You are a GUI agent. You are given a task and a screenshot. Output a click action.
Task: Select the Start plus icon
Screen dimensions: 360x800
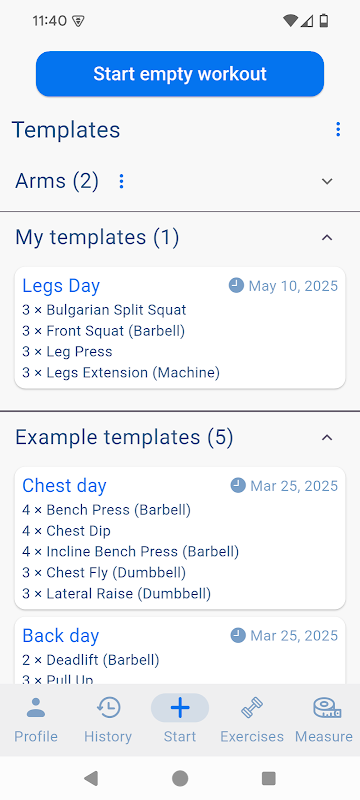180,708
